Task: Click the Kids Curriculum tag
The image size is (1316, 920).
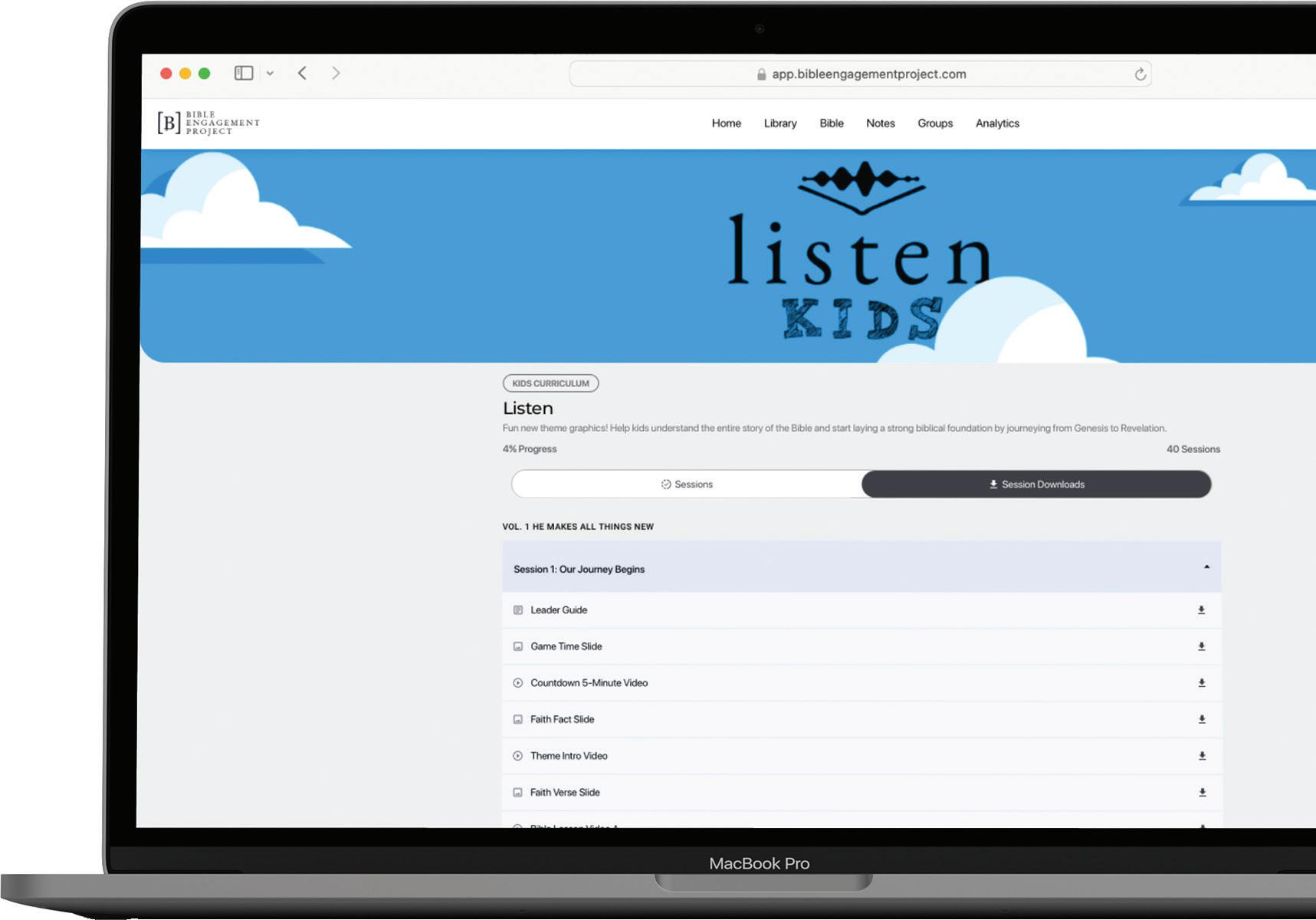Action: click(550, 383)
